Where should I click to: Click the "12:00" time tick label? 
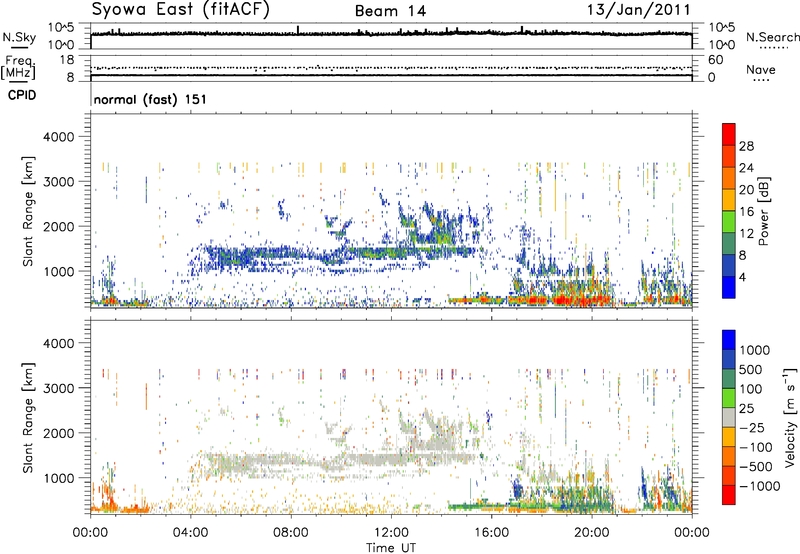pyautogui.click(x=391, y=533)
